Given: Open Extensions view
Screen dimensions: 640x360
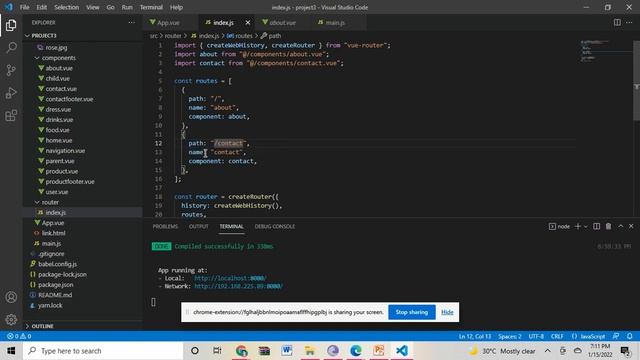Looking at the screenshot, I should coord(11,116).
